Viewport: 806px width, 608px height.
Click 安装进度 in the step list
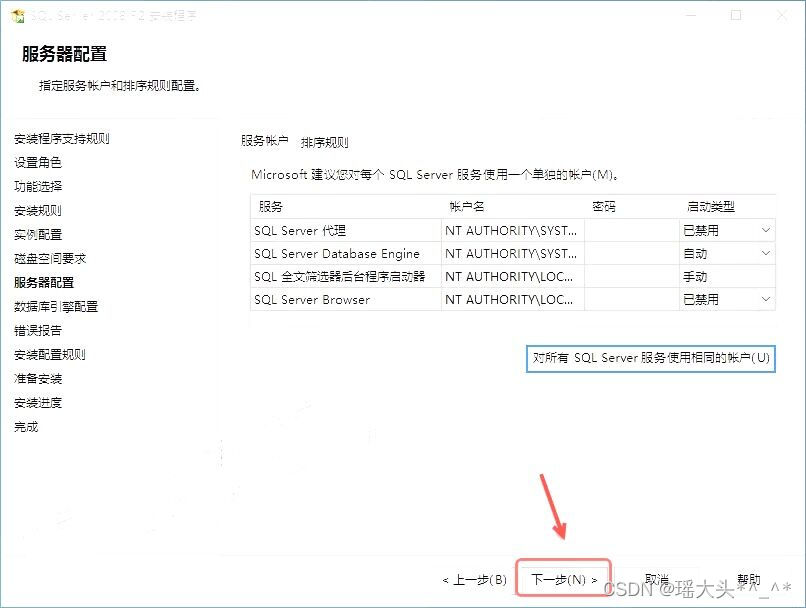38,402
